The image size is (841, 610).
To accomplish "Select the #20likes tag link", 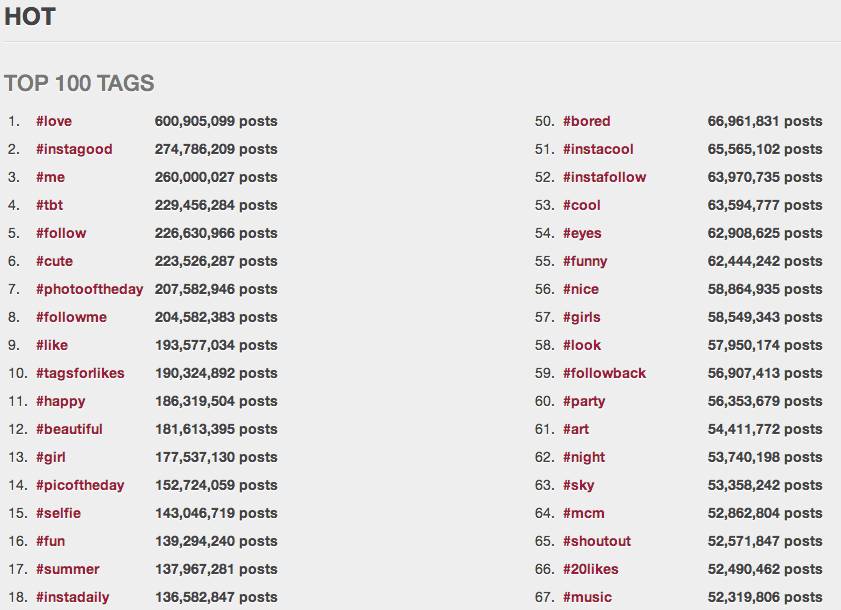I will (590, 569).
